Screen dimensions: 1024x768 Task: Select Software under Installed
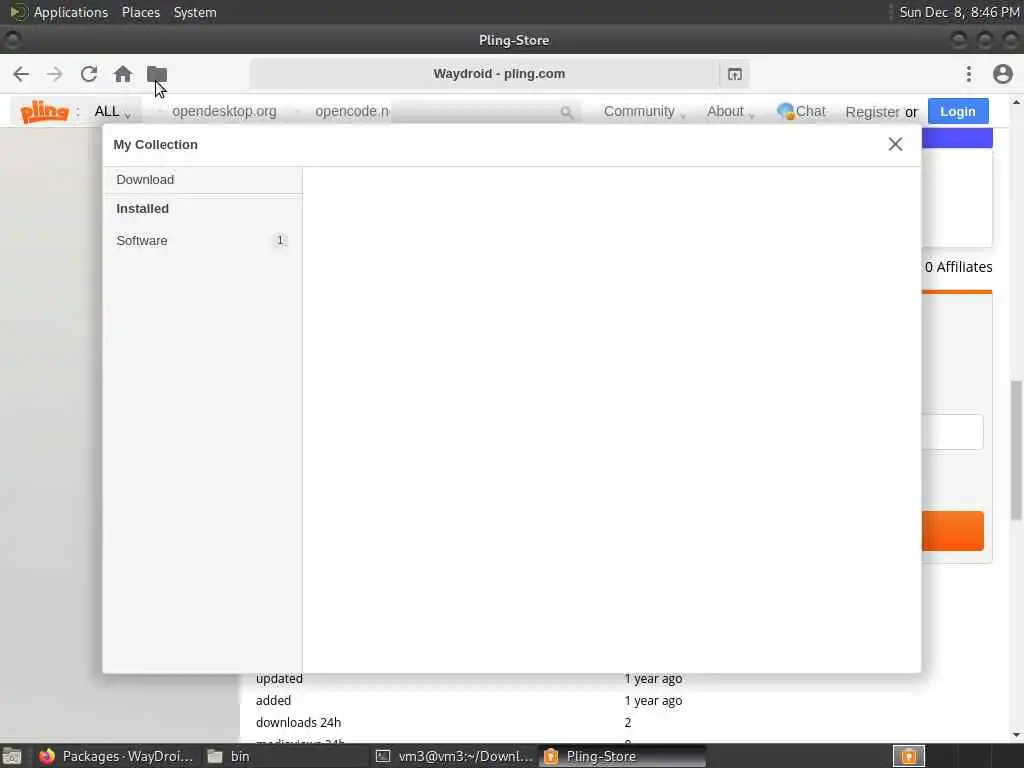[202, 240]
